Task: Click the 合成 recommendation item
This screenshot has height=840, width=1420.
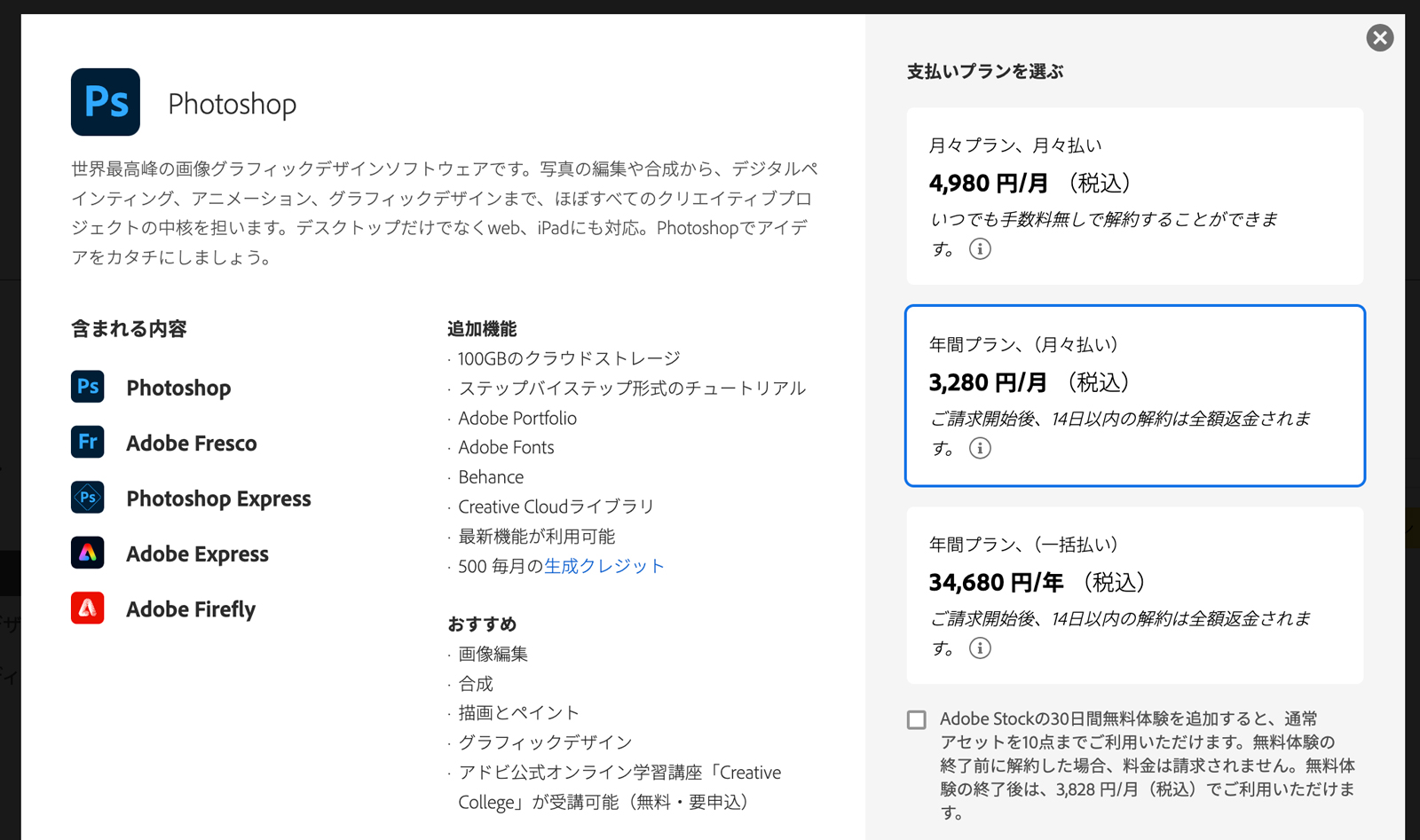Action: 476,684
